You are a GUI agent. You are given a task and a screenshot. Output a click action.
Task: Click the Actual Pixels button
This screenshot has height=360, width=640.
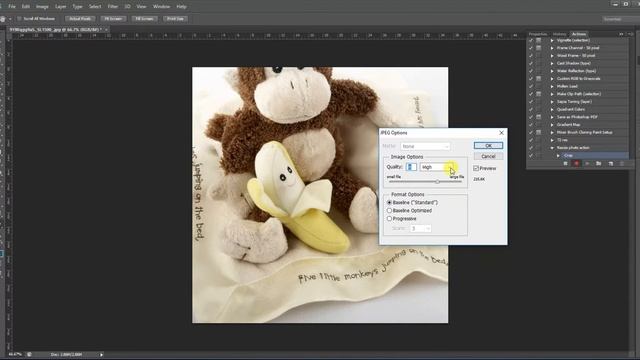[80, 19]
